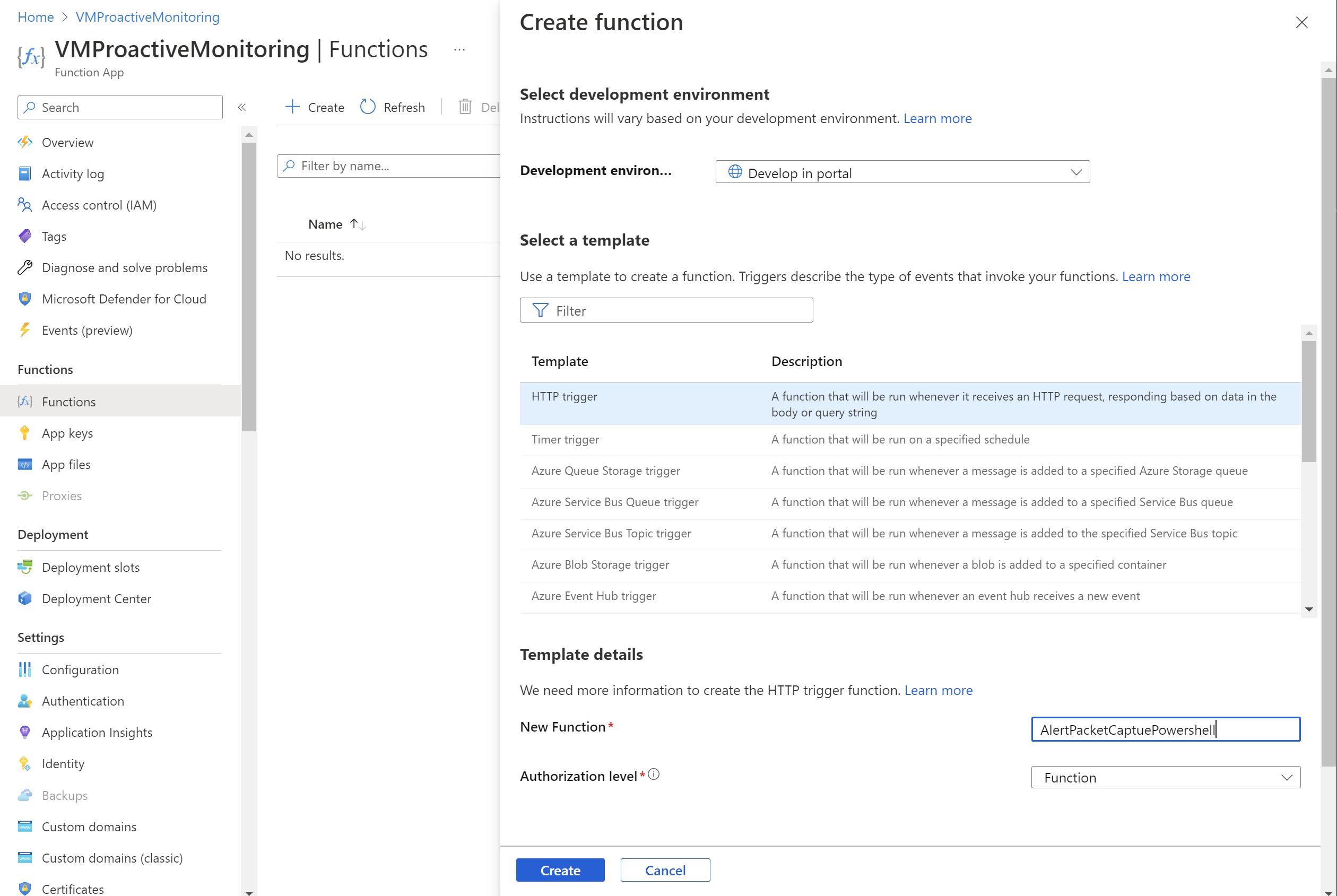Click the Application Insights icon
The width and height of the screenshot is (1337, 896).
point(24,731)
